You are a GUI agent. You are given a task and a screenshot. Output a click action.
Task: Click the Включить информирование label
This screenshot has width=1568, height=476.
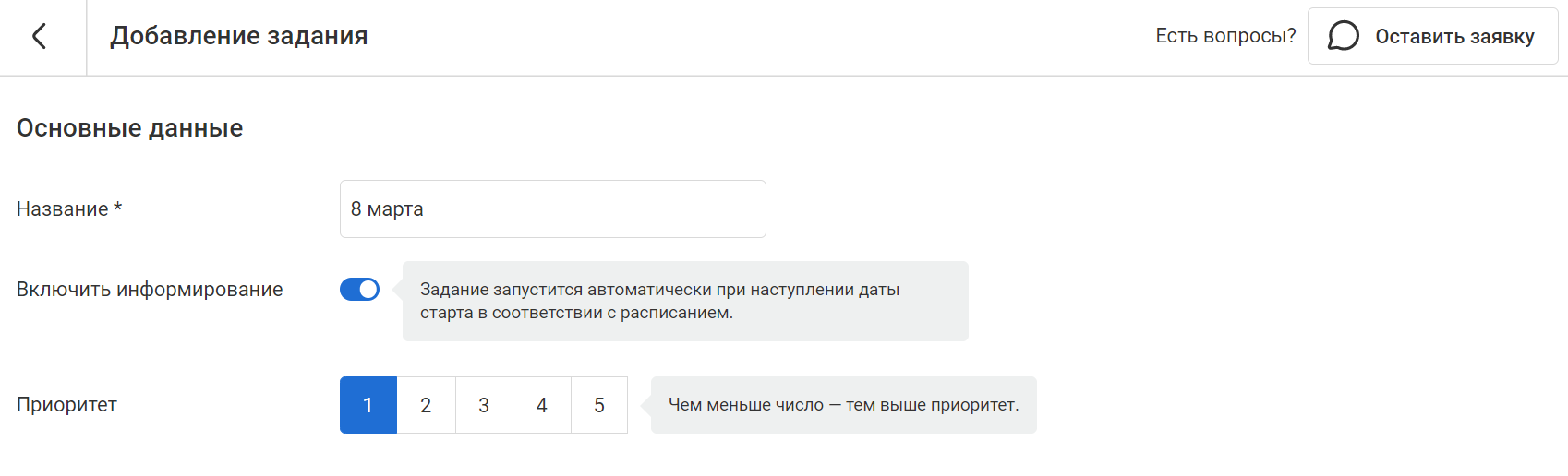150,290
